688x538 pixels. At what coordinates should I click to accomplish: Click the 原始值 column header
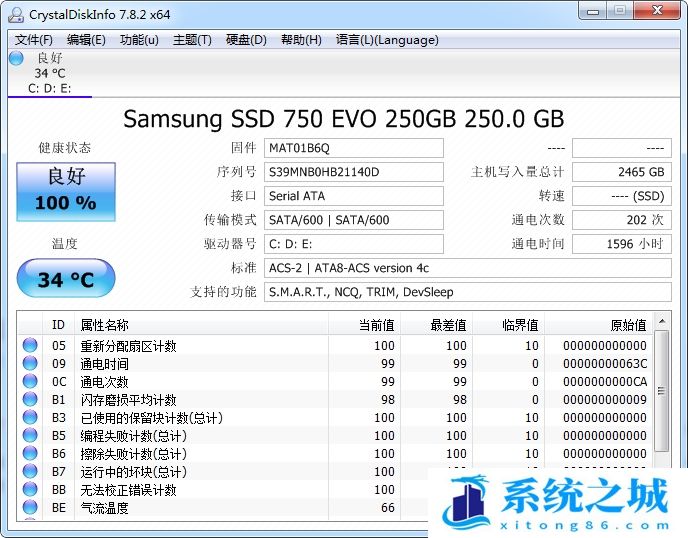click(x=598, y=325)
